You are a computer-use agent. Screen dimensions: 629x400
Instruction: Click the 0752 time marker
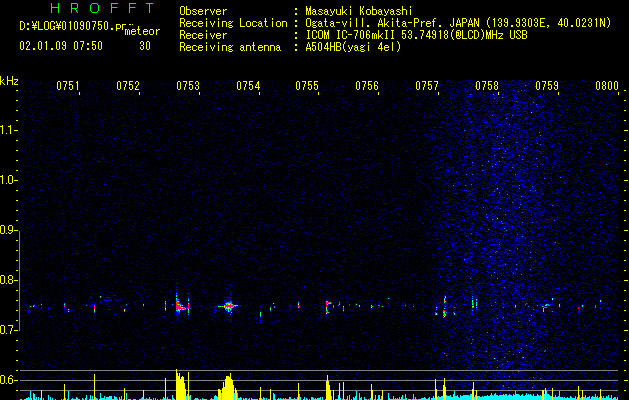click(128, 86)
